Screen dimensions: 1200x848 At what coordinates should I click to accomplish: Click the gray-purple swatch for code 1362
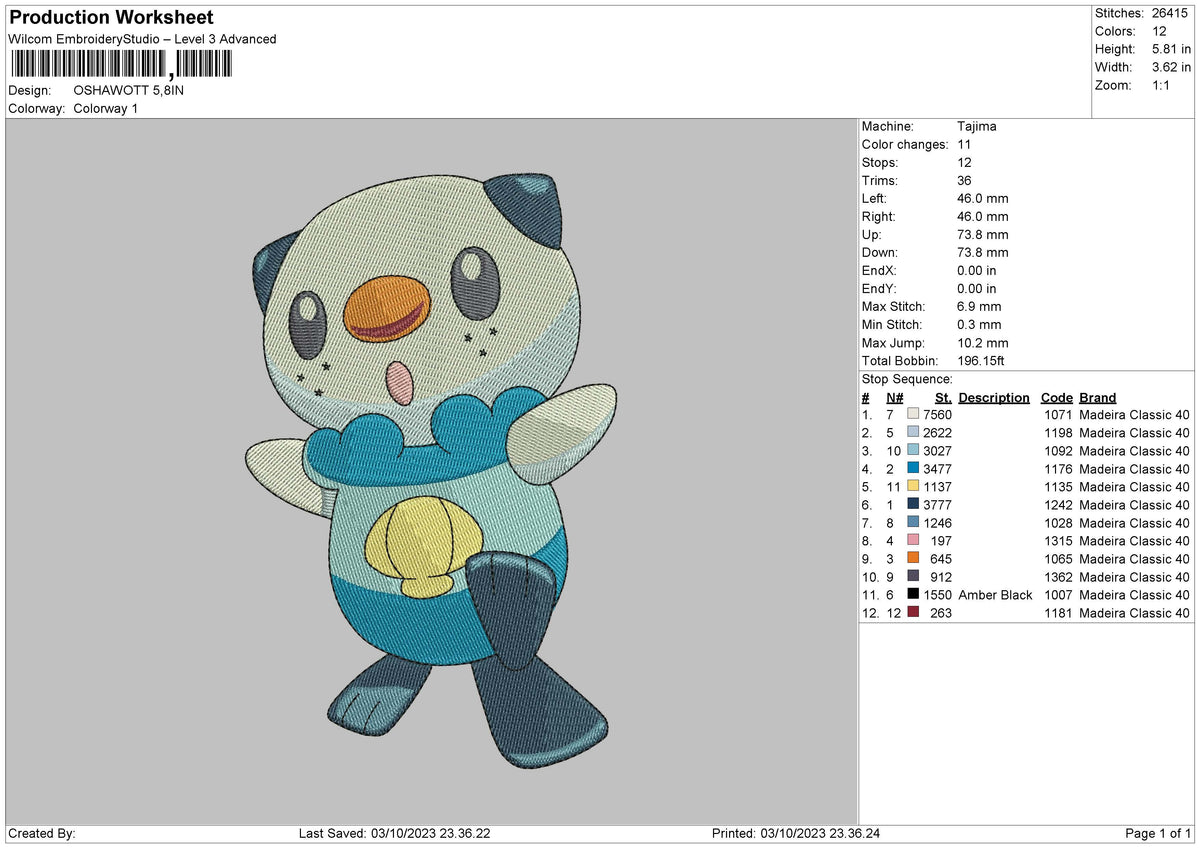[x=913, y=577]
